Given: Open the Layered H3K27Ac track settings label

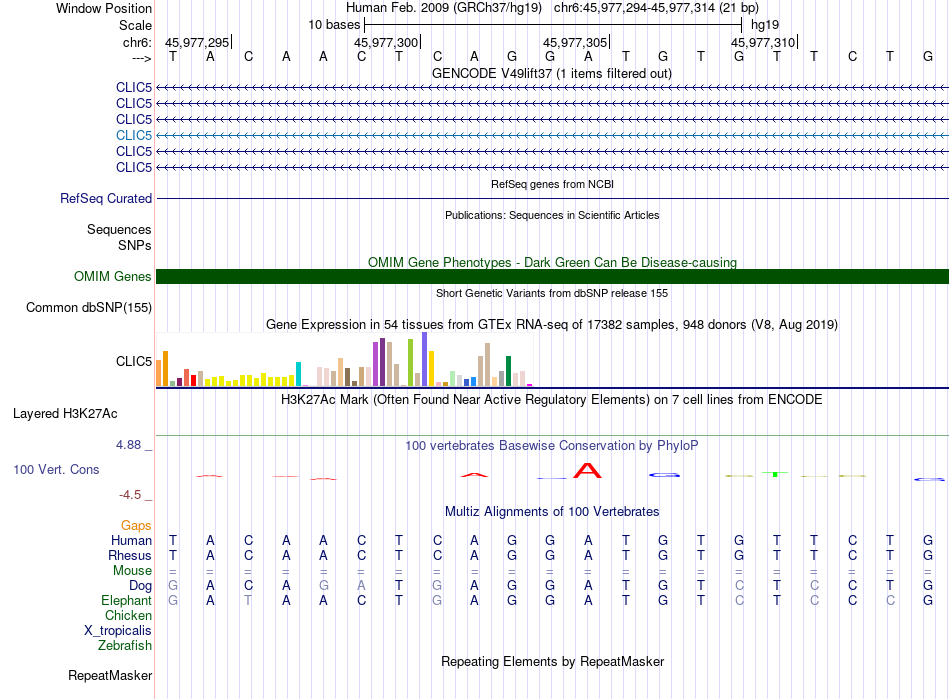Looking at the screenshot, I should point(65,412).
